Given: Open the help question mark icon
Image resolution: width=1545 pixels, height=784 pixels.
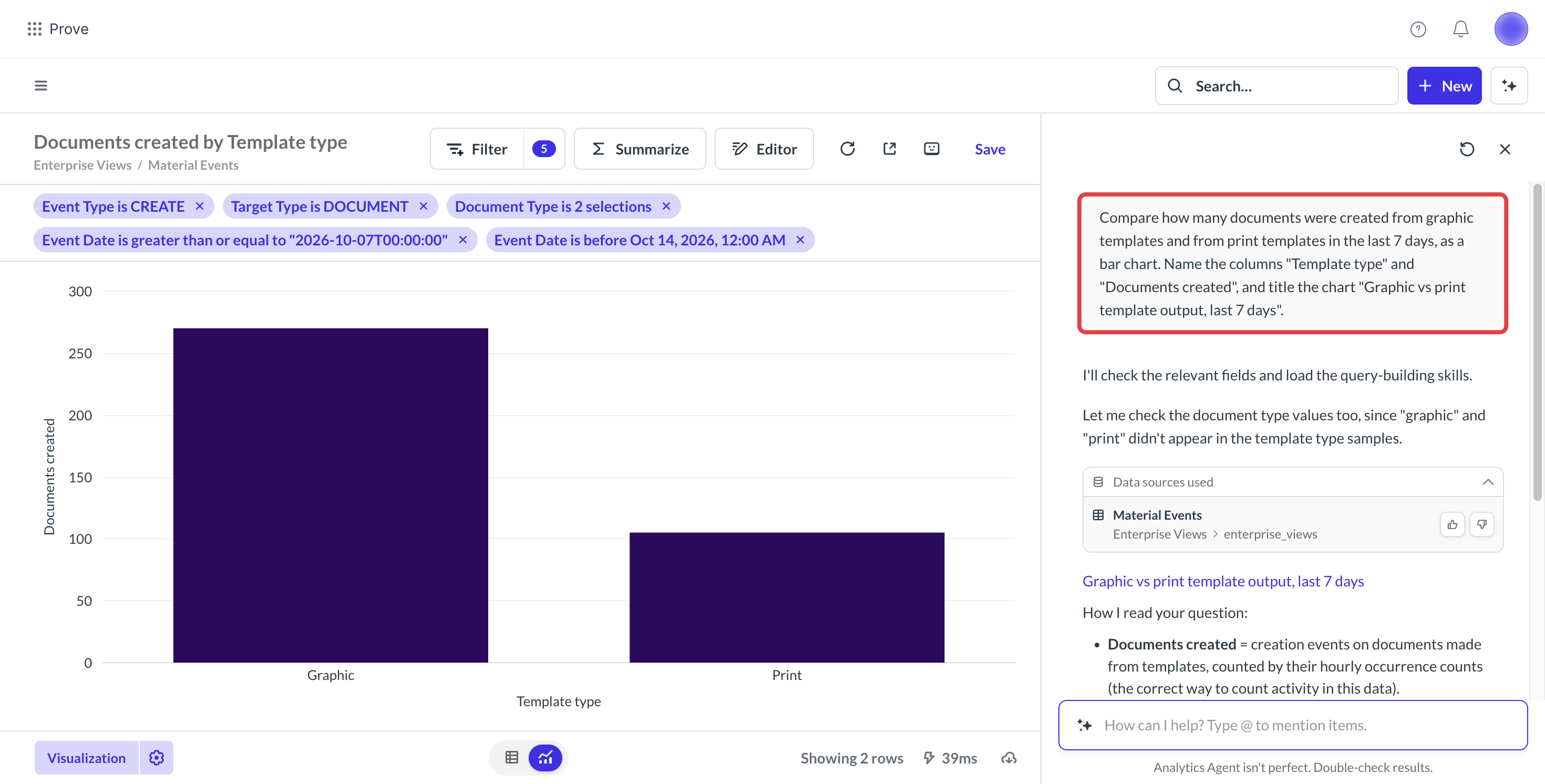Looking at the screenshot, I should click(1418, 29).
